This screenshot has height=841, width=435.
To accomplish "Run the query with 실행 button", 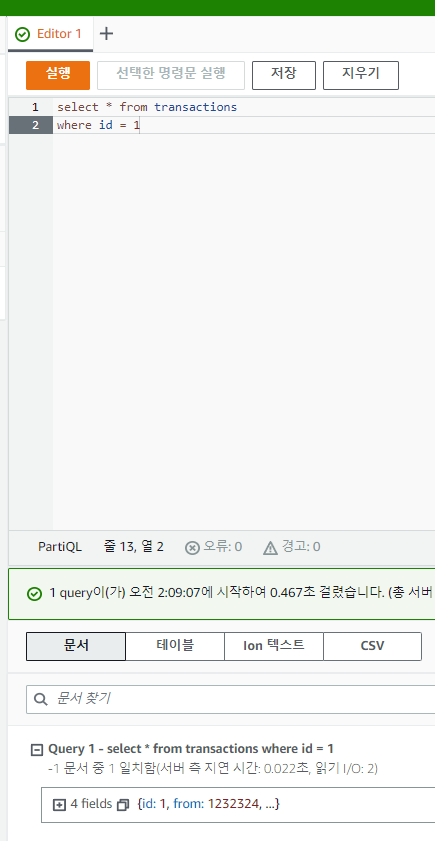I will pyautogui.click(x=58, y=75).
